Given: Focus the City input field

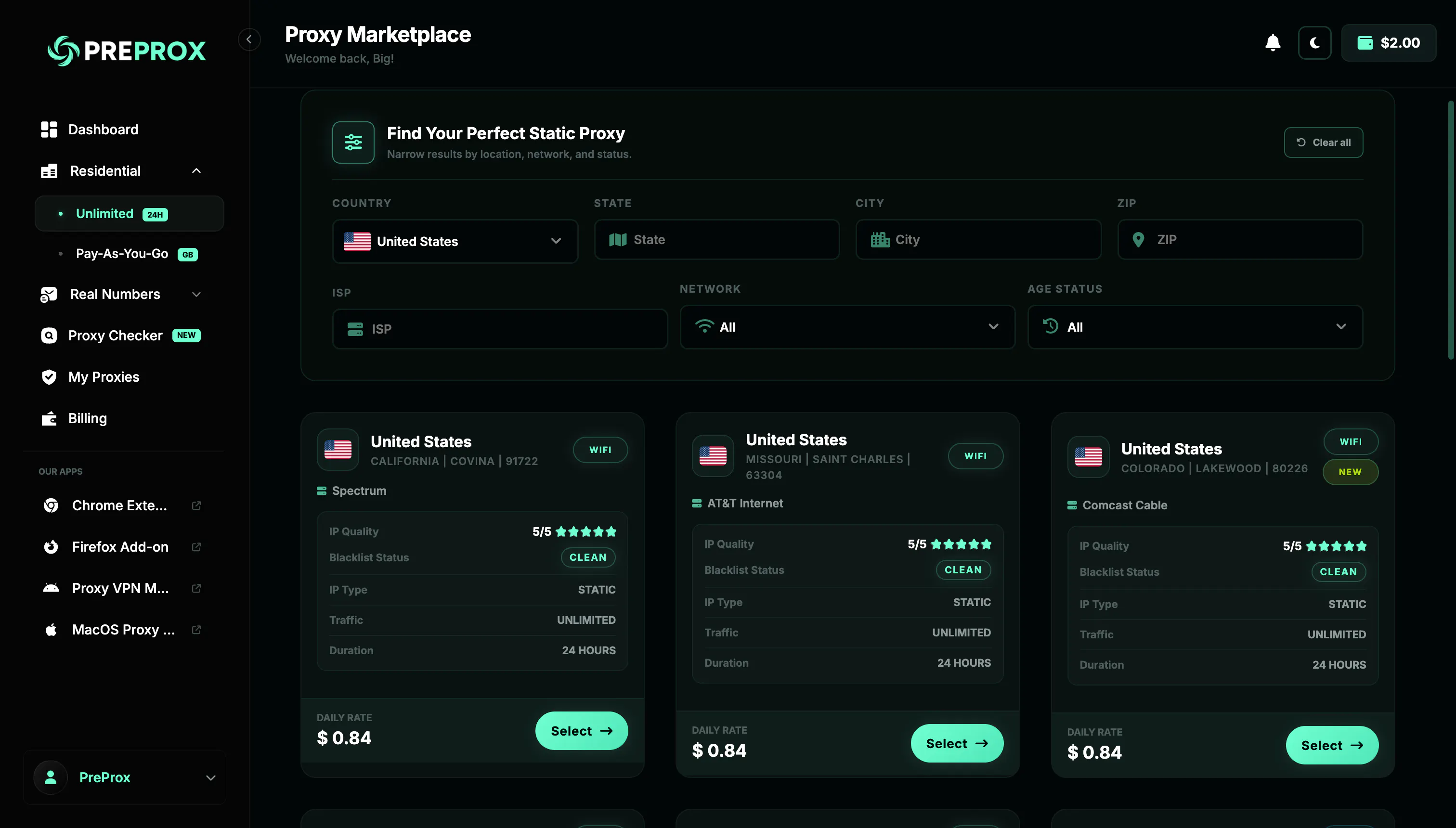Looking at the screenshot, I should [x=978, y=239].
